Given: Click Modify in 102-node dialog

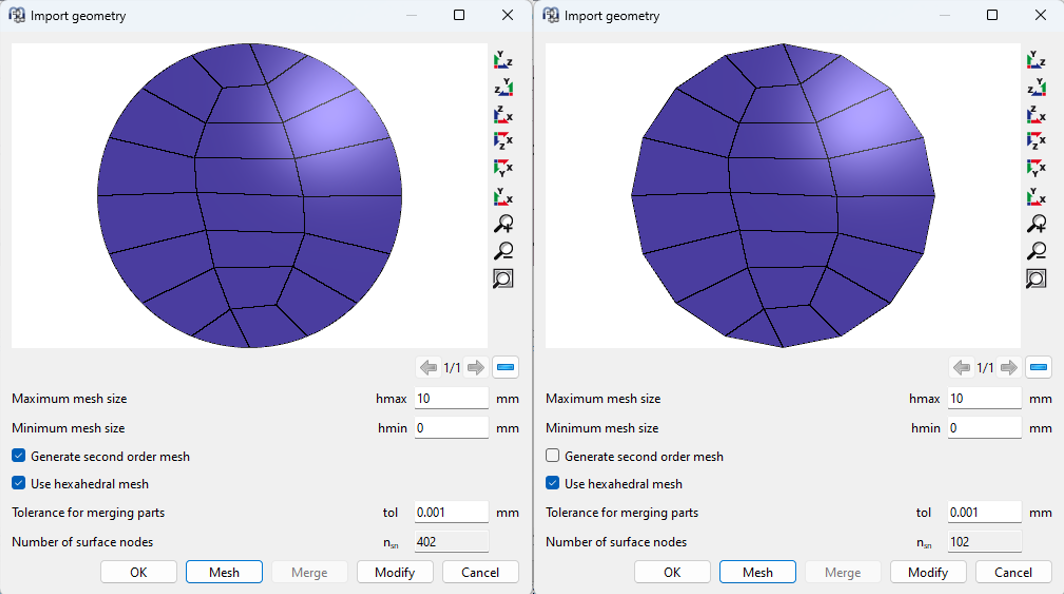Looking at the screenshot, I should pos(928,572).
